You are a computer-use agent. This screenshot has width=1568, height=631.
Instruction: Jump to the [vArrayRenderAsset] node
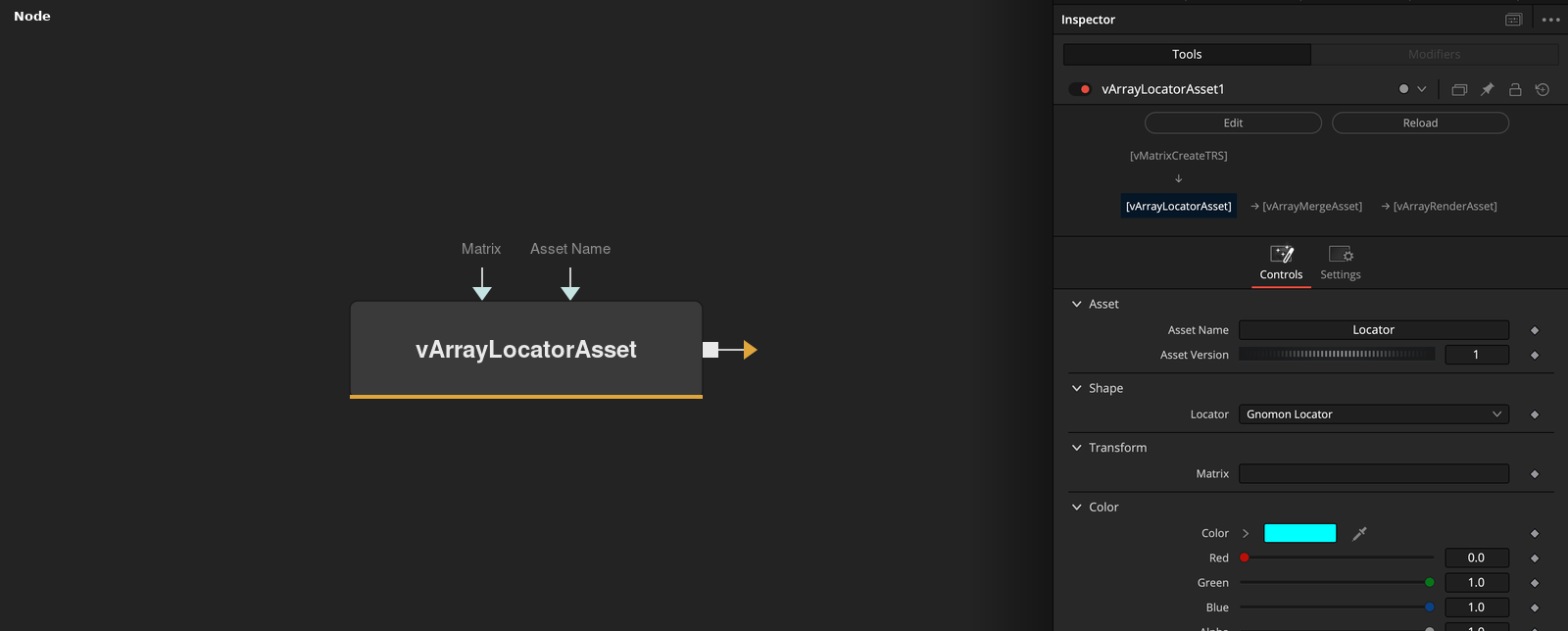tap(1445, 206)
